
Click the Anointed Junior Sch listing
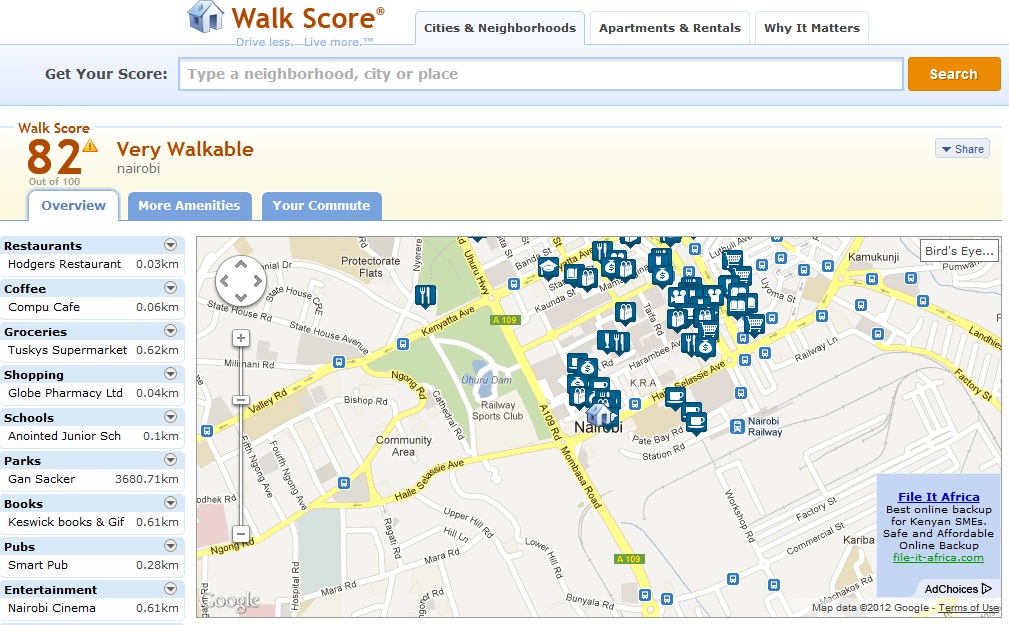[93, 436]
